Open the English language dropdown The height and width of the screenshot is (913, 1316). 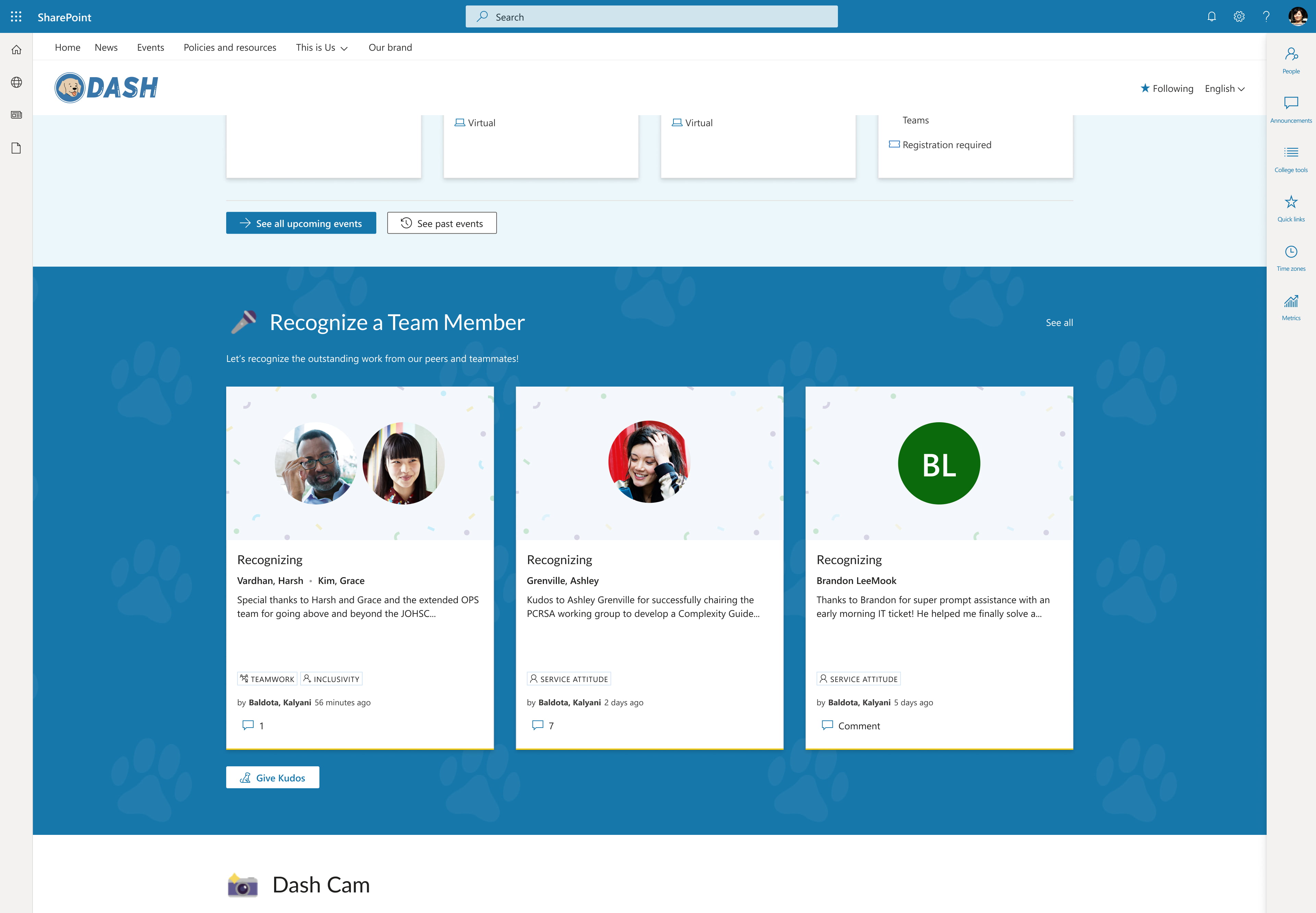1224,88
